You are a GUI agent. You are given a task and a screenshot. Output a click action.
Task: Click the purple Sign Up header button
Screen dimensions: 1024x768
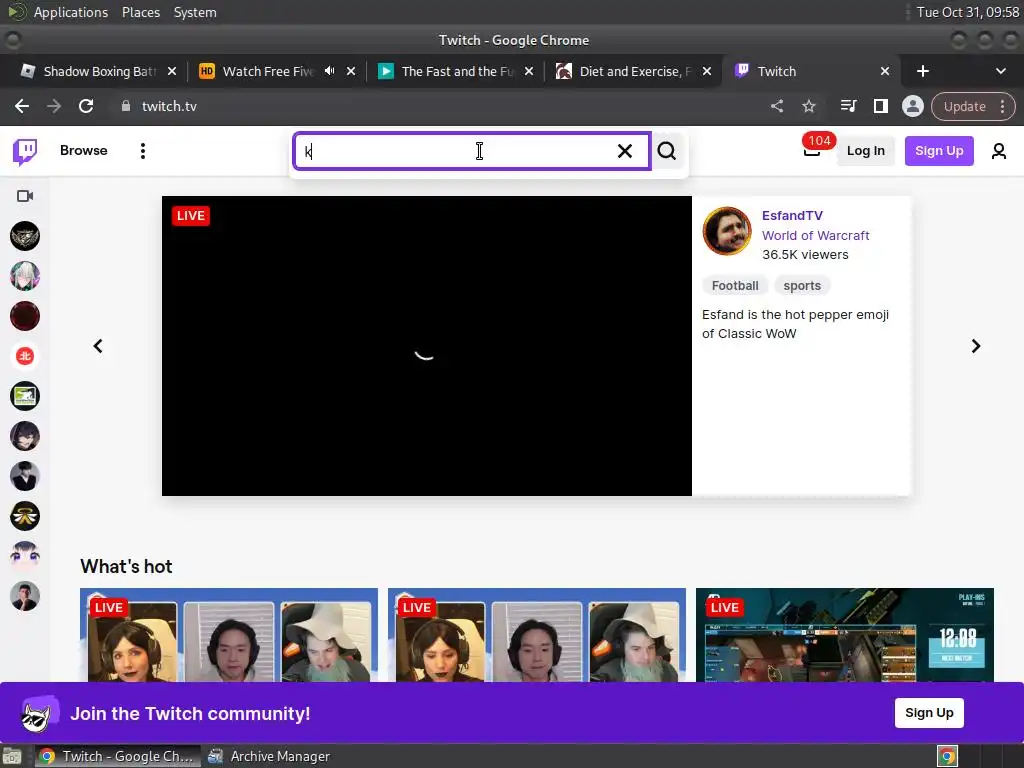(x=938, y=151)
